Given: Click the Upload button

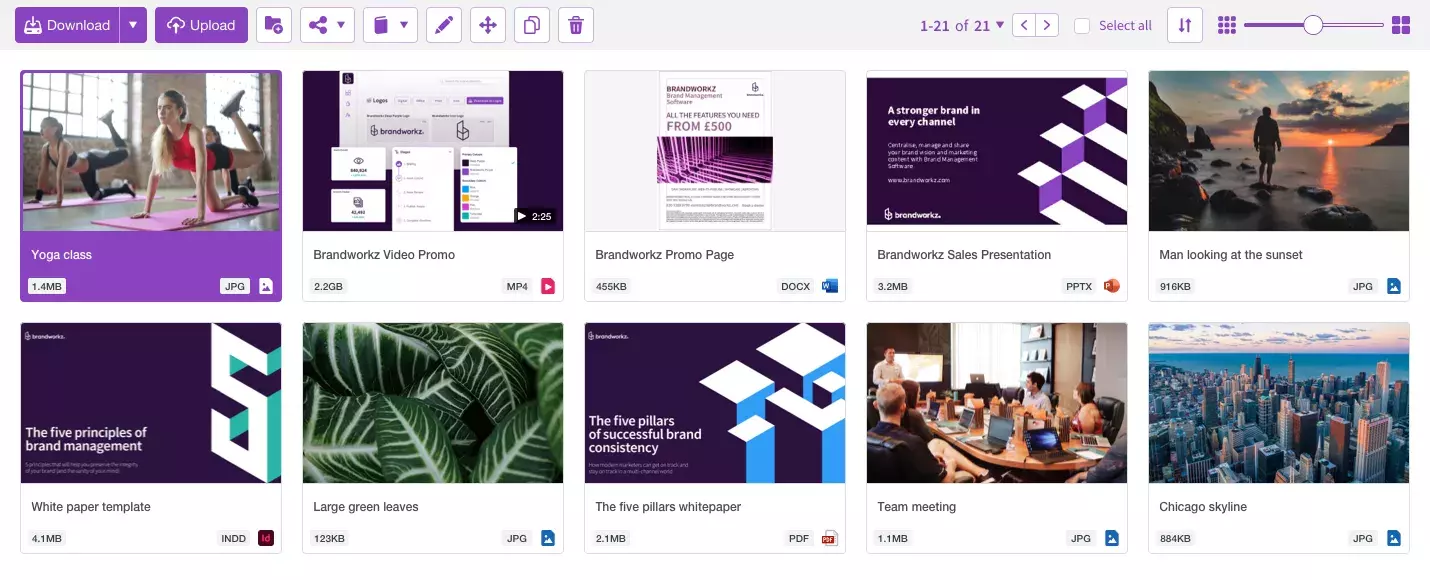Looking at the screenshot, I should 201,25.
